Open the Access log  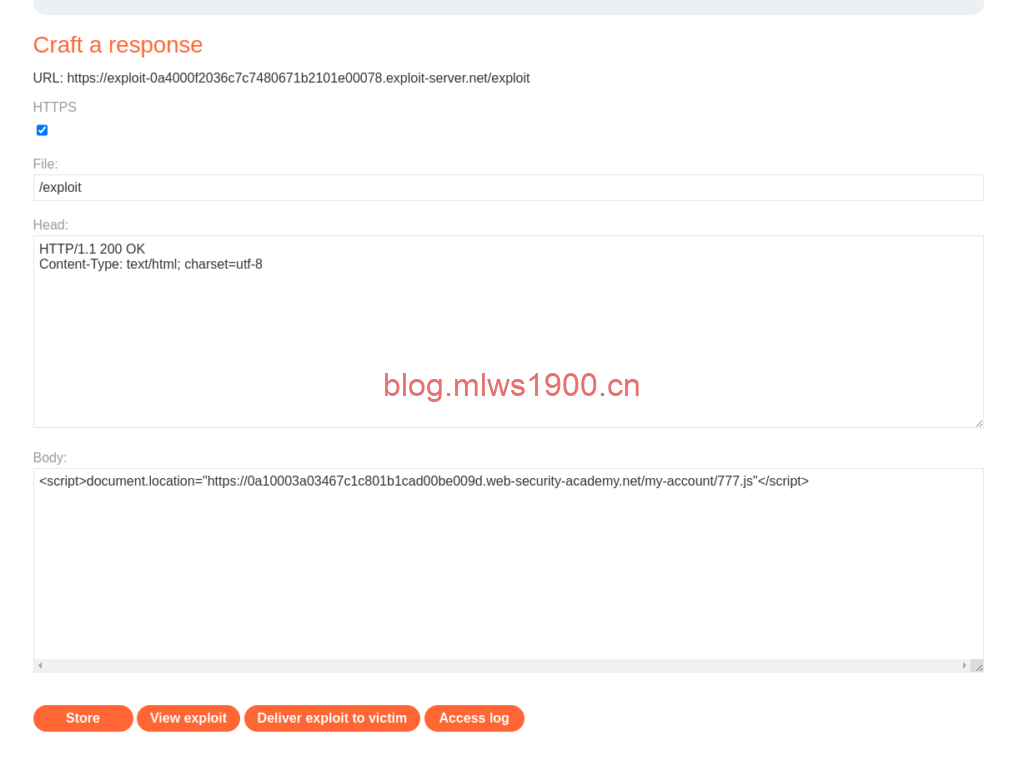pos(474,718)
